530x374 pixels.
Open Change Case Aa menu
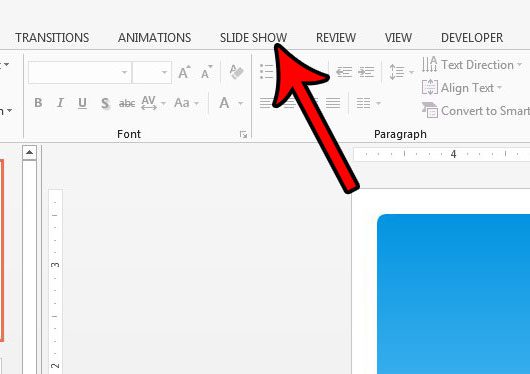click(186, 103)
